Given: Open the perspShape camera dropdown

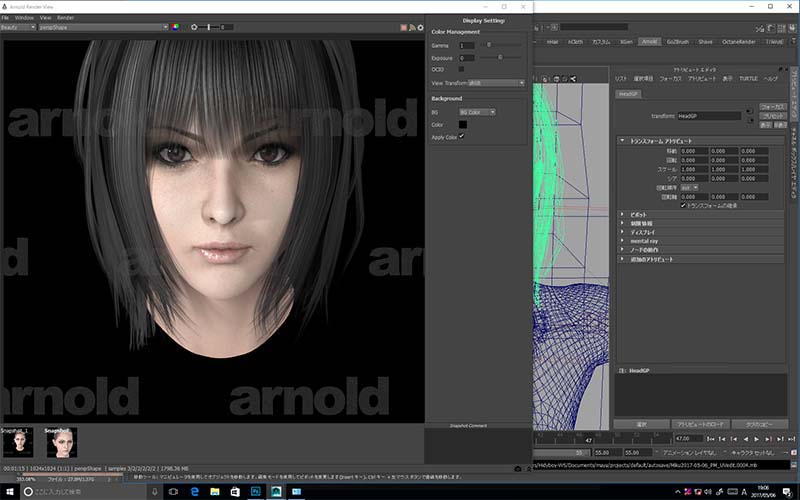Looking at the screenshot, I should (x=104, y=27).
